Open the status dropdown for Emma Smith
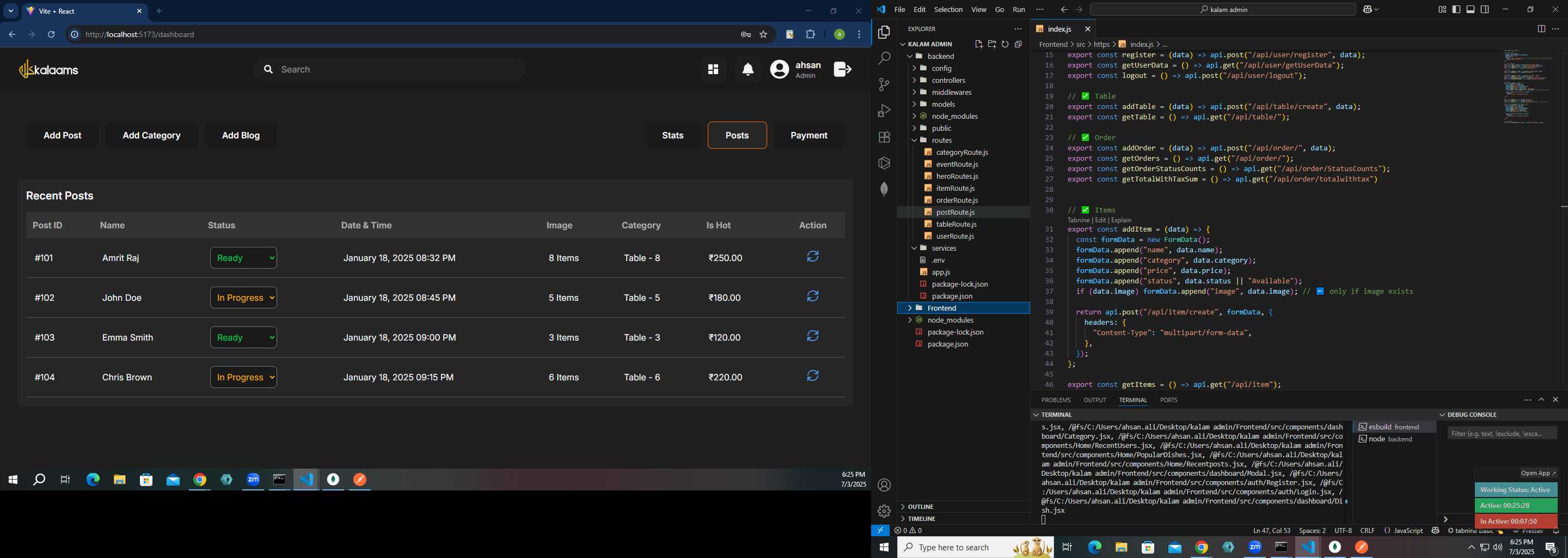 tap(243, 337)
